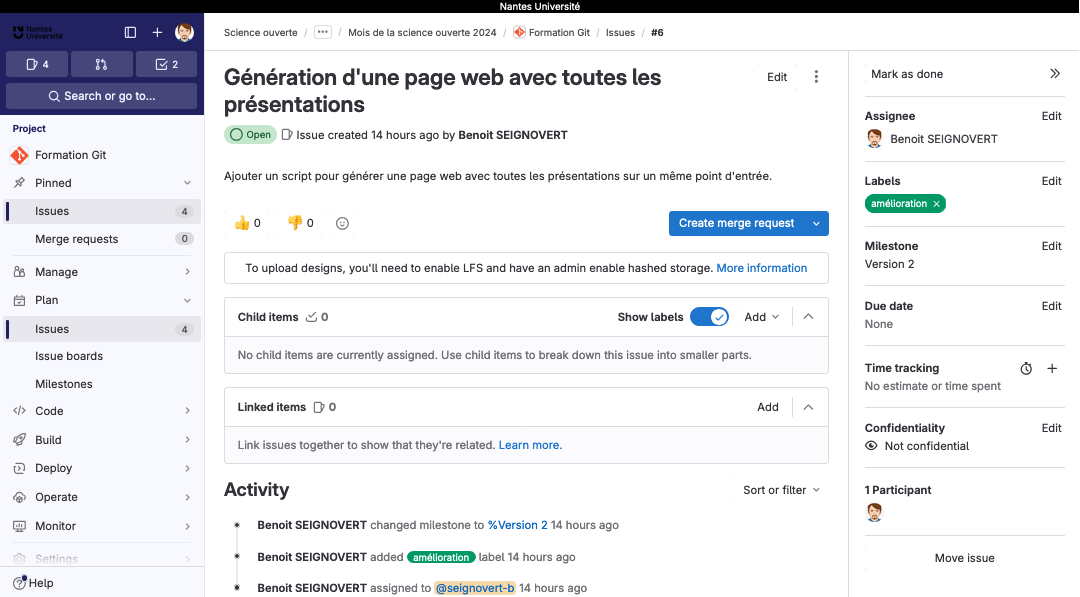
Task: Open %Version 2 milestone link
Action: [517, 525]
